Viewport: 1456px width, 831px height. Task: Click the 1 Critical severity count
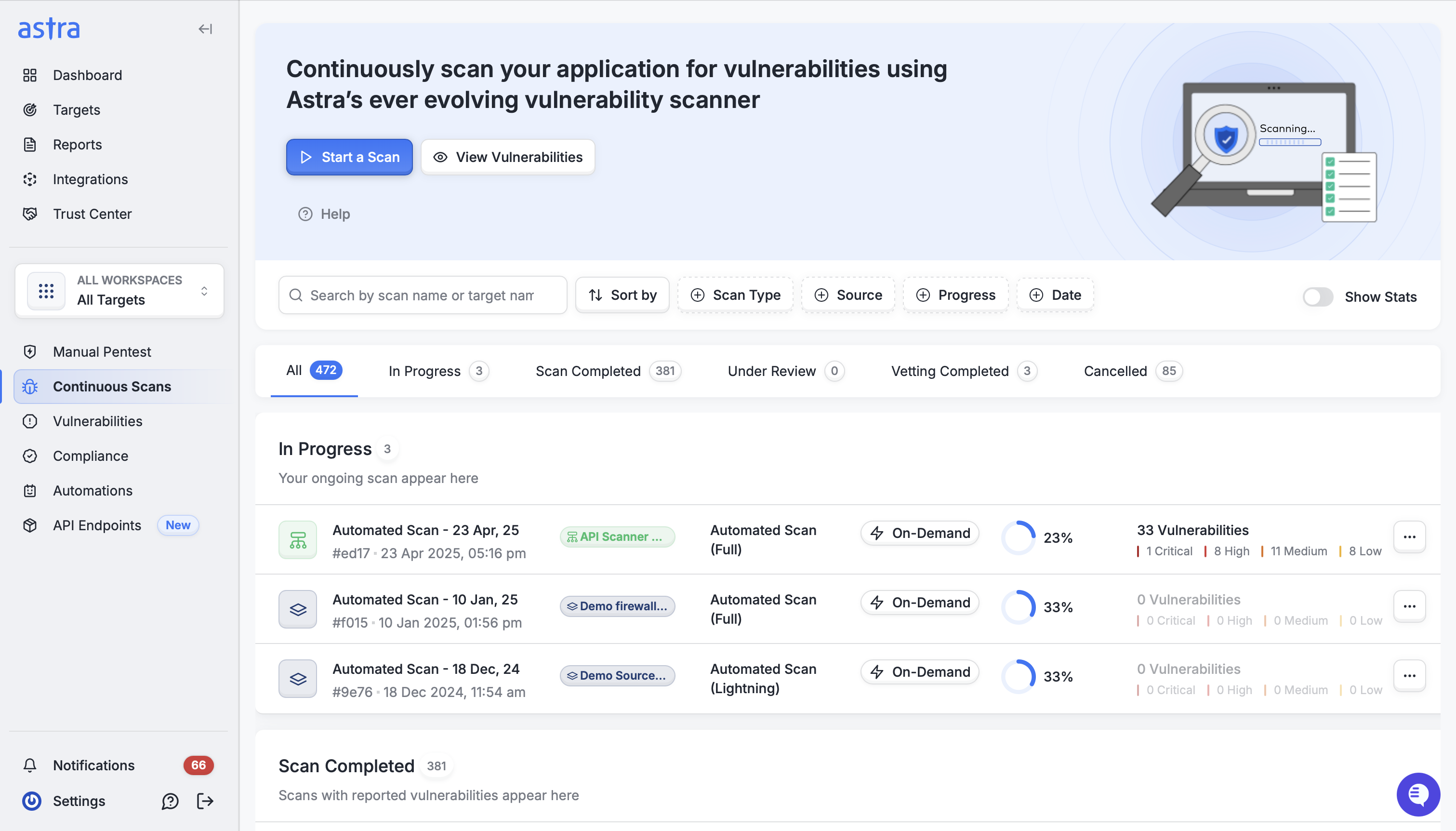[x=1165, y=551]
